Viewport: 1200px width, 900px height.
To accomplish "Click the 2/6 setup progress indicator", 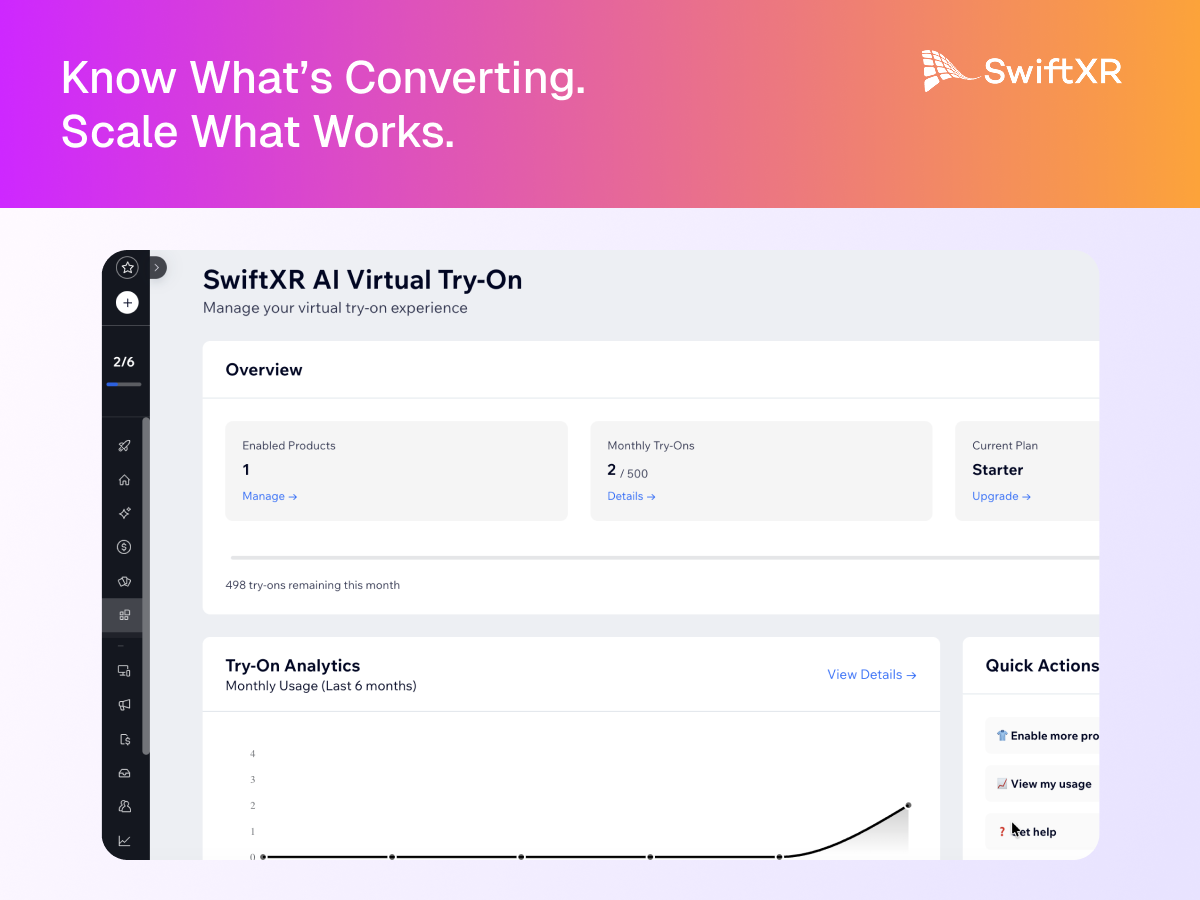I will (x=124, y=362).
